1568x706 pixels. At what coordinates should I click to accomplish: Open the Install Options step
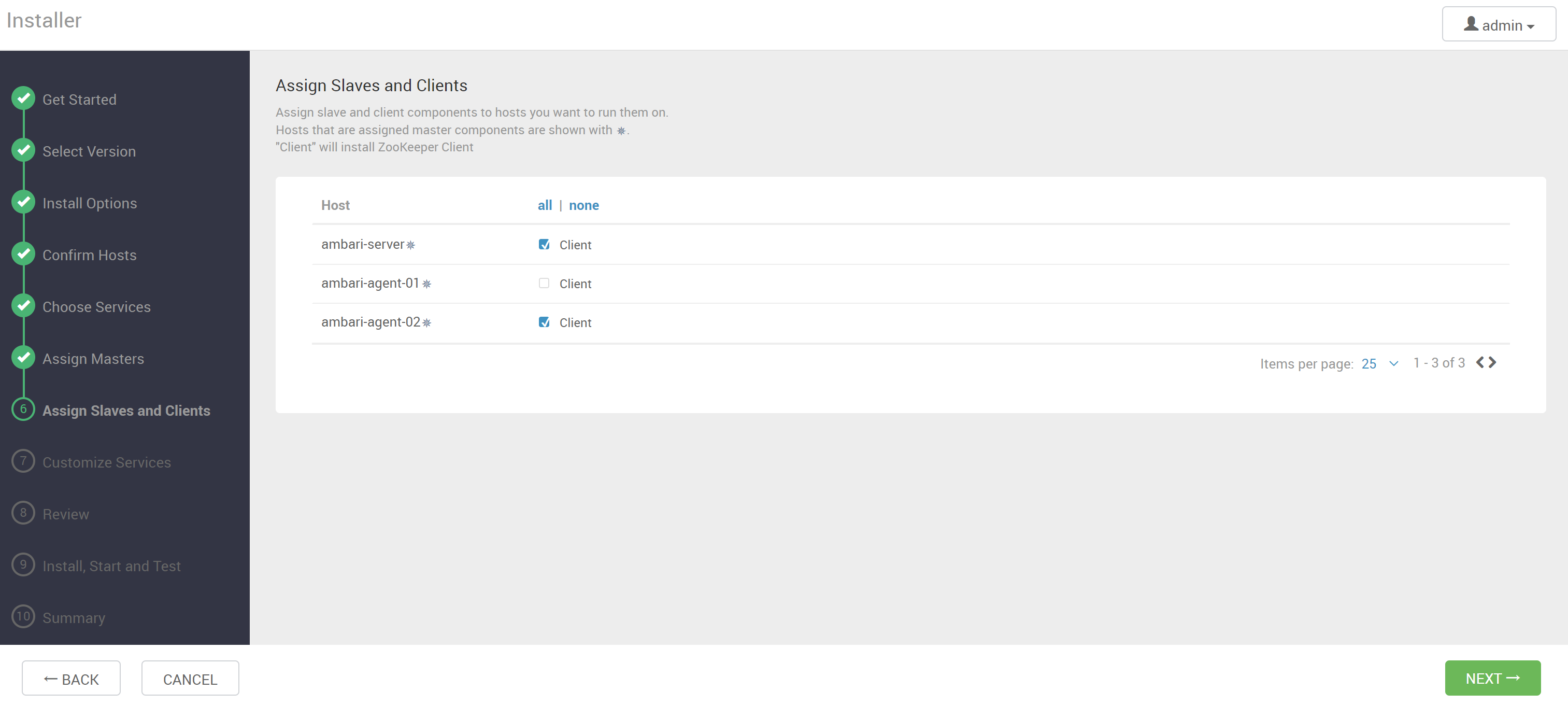90,203
